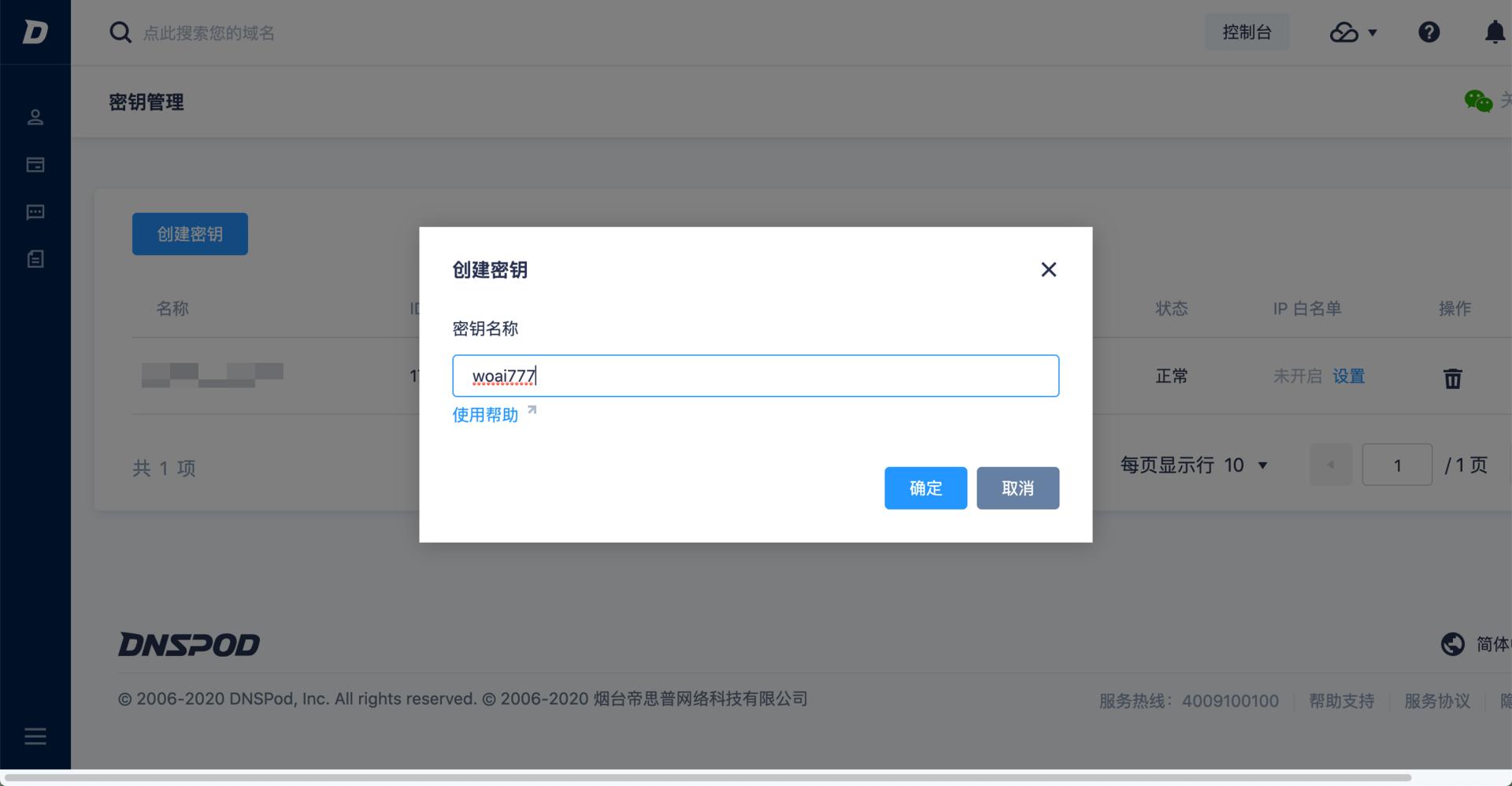Open 帮助支持 in the footer
This screenshot has width=1512, height=786.
[x=1342, y=700]
